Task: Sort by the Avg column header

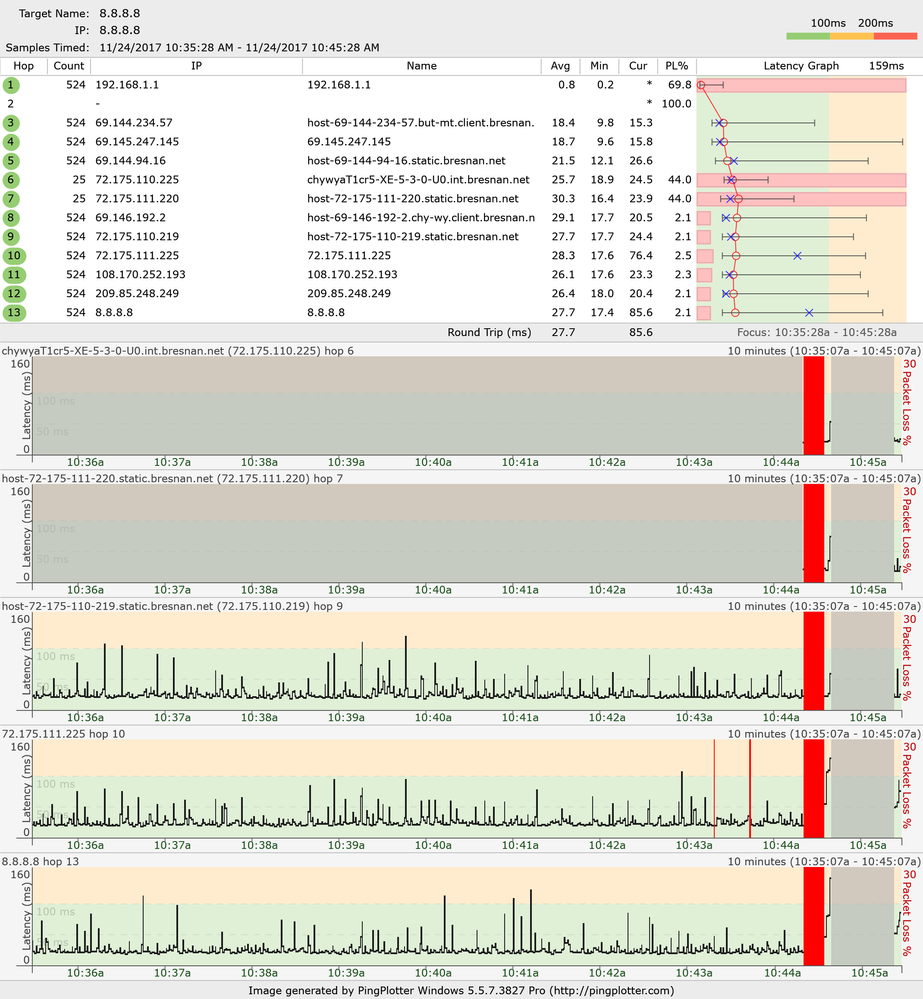Action: coord(561,66)
